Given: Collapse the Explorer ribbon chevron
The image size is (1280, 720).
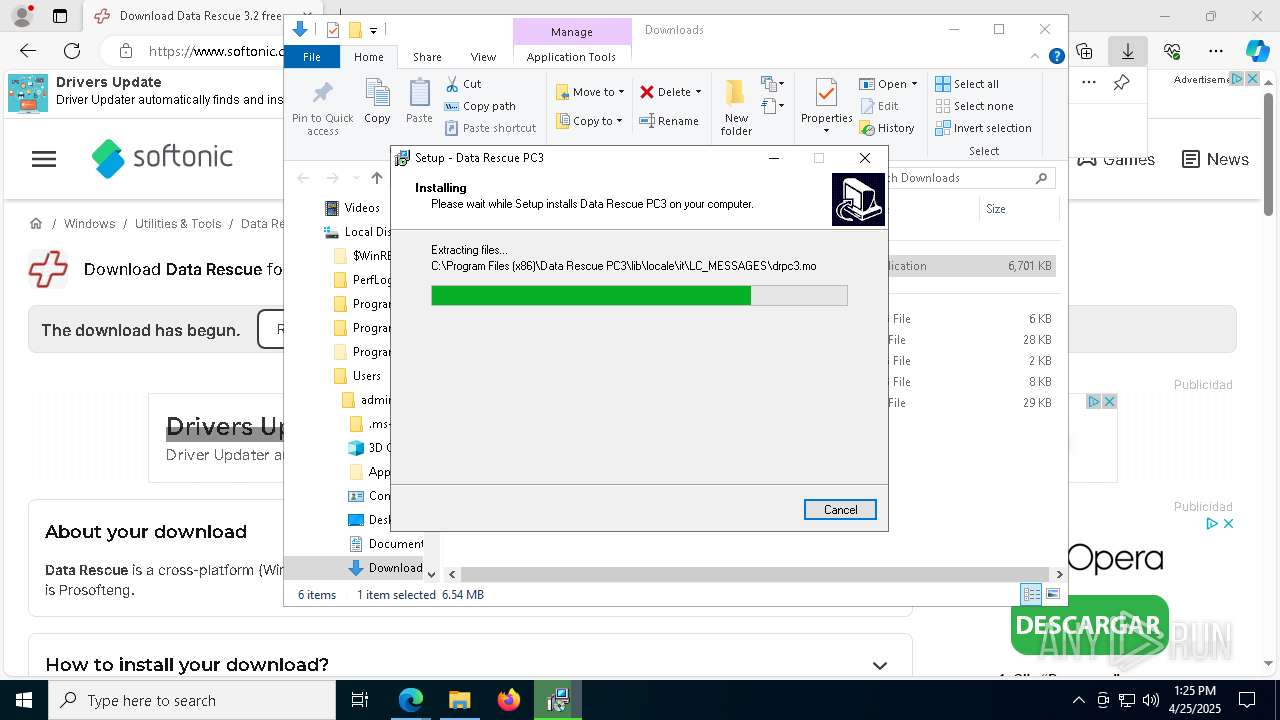Looking at the screenshot, I should click(x=1036, y=57).
